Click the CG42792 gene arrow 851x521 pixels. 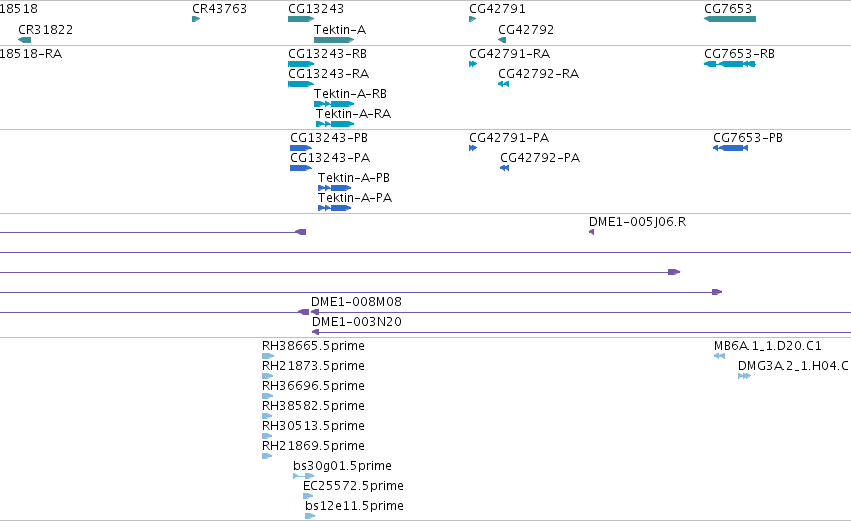coord(502,40)
